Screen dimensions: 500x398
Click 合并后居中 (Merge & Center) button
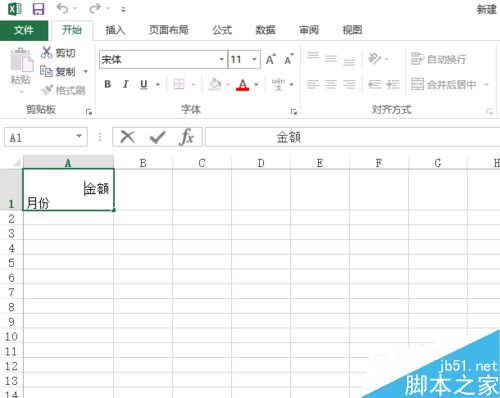[x=443, y=85]
